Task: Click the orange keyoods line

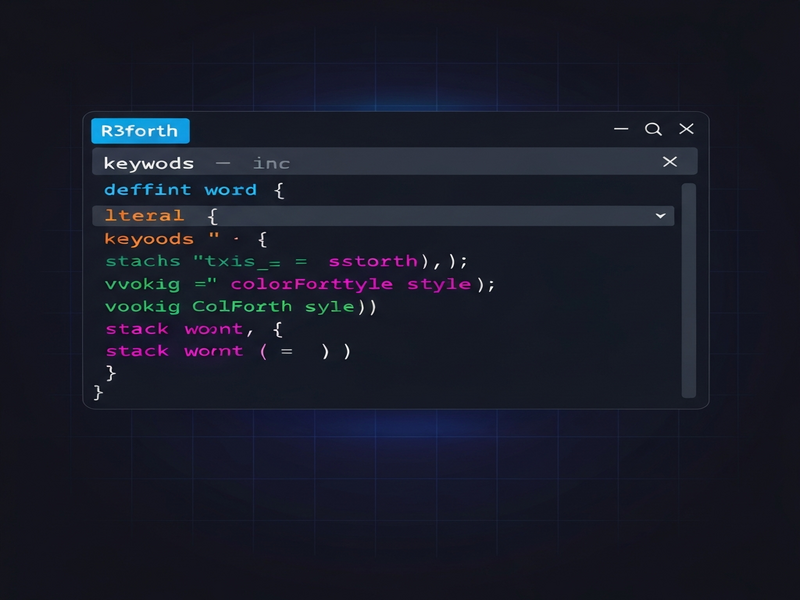Action: pos(186,239)
